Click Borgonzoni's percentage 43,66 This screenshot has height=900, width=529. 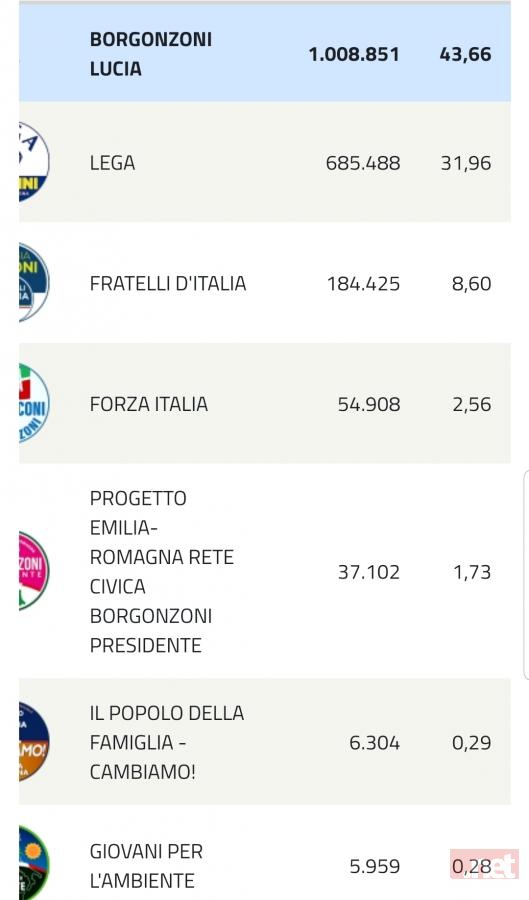point(465,54)
